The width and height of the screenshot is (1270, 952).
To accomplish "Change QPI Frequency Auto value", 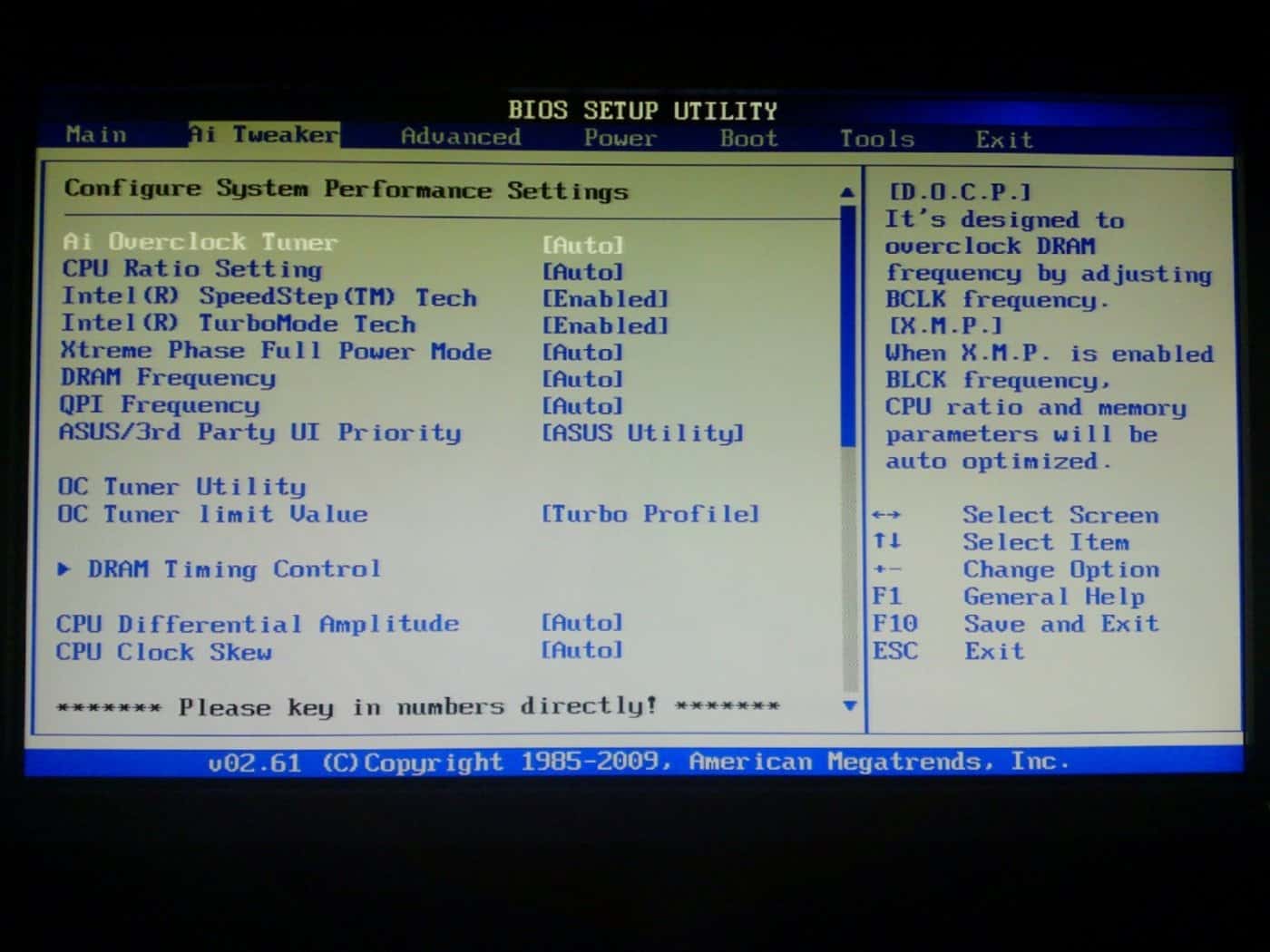I will 583,406.
